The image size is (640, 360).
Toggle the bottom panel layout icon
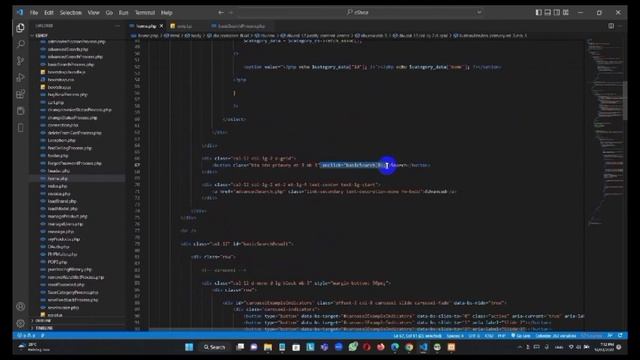(548, 13)
